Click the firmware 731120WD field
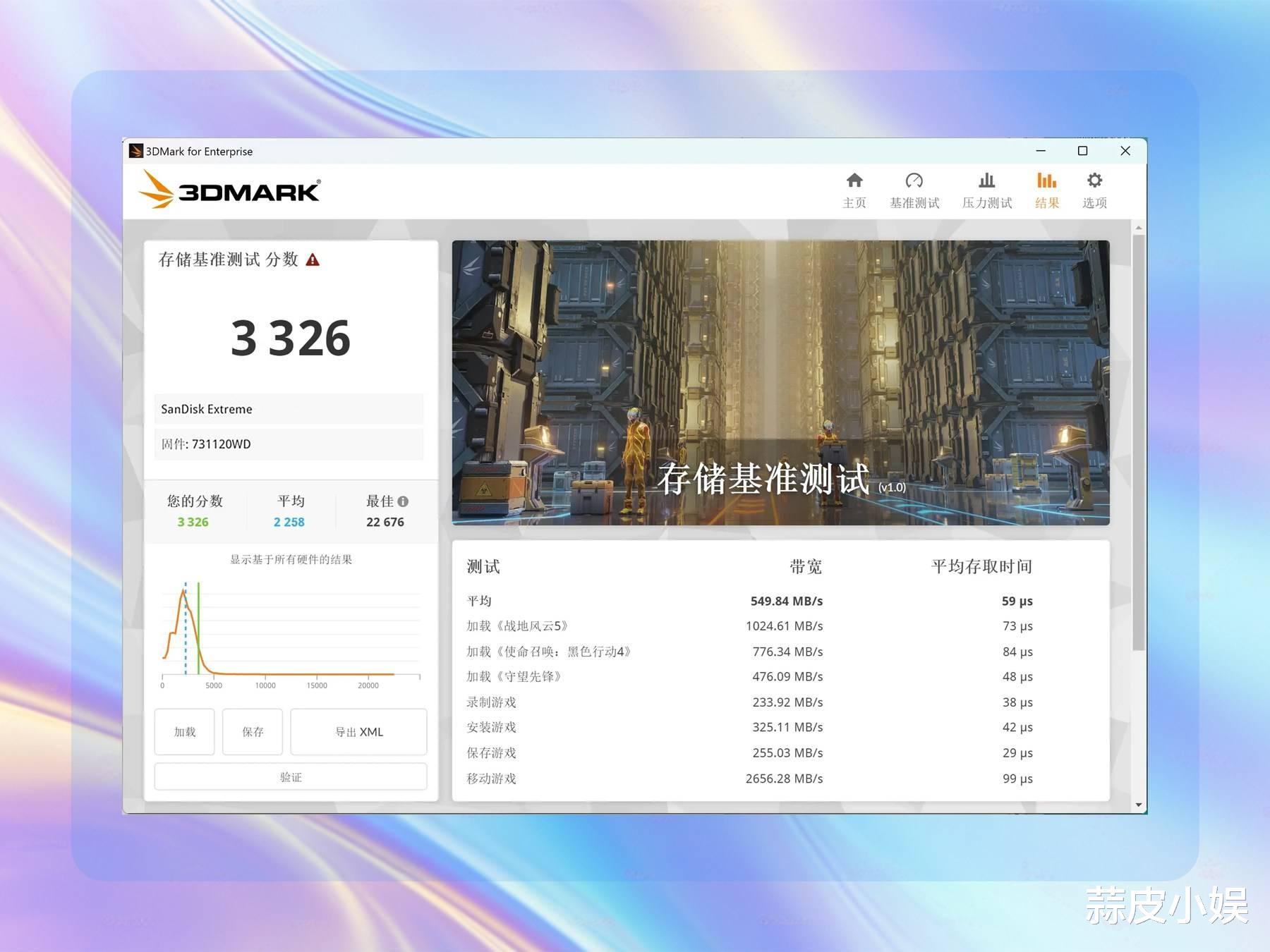 point(289,444)
